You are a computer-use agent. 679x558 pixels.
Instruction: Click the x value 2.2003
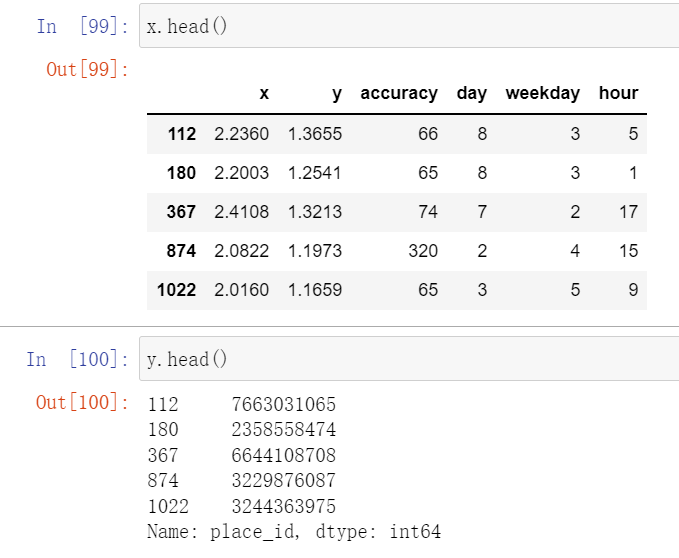pos(242,173)
